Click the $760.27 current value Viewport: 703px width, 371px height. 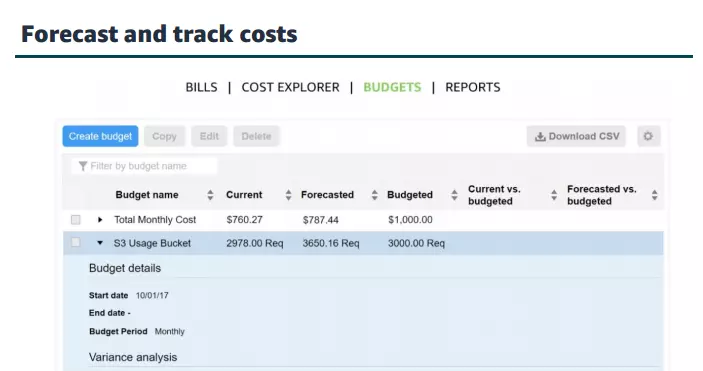pos(244,220)
